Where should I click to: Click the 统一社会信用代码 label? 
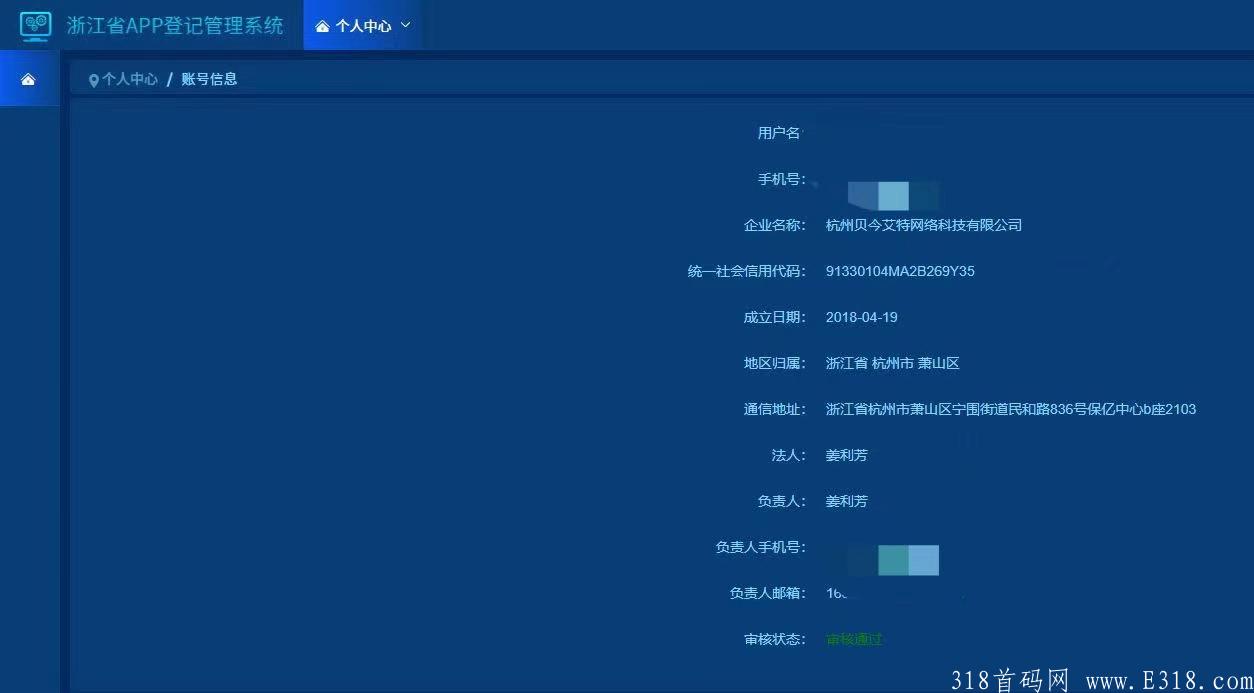pyautogui.click(x=747, y=271)
